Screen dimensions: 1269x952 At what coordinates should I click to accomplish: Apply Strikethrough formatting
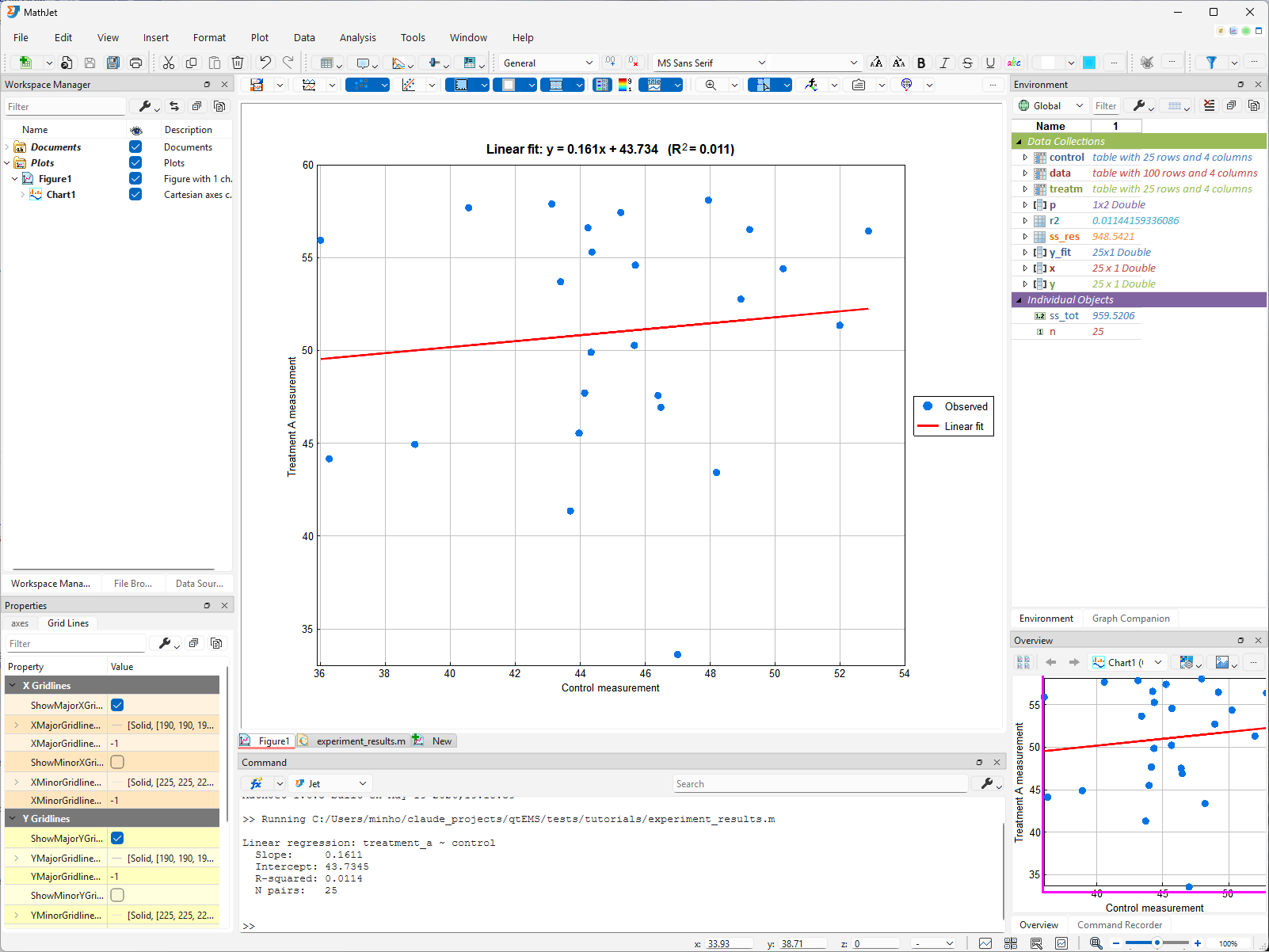(967, 63)
